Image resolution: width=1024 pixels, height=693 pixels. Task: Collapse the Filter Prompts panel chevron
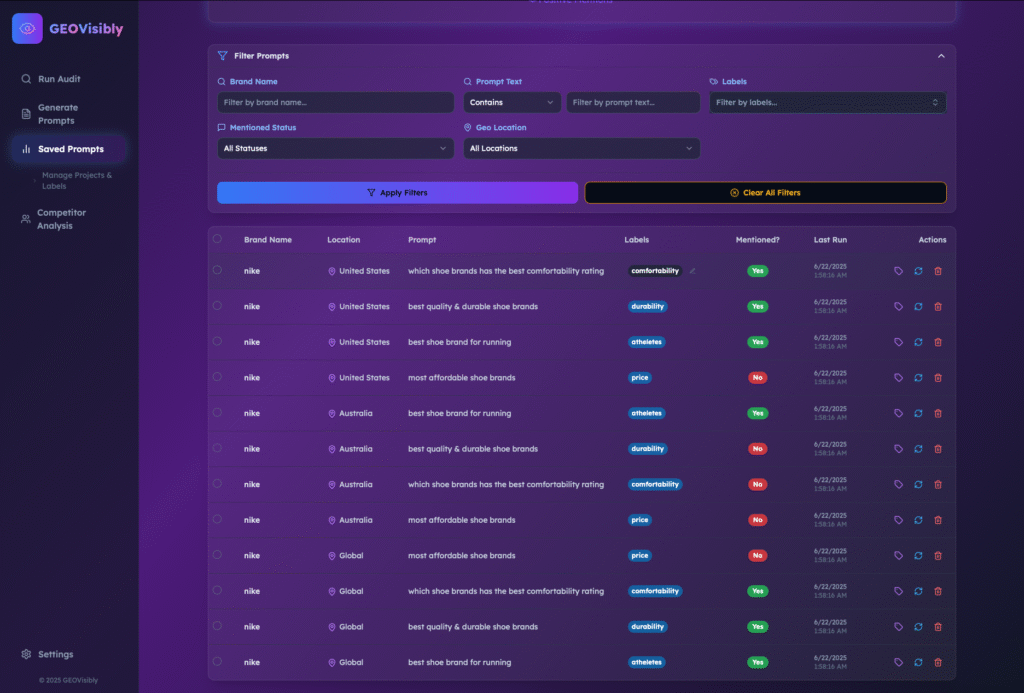pos(941,56)
